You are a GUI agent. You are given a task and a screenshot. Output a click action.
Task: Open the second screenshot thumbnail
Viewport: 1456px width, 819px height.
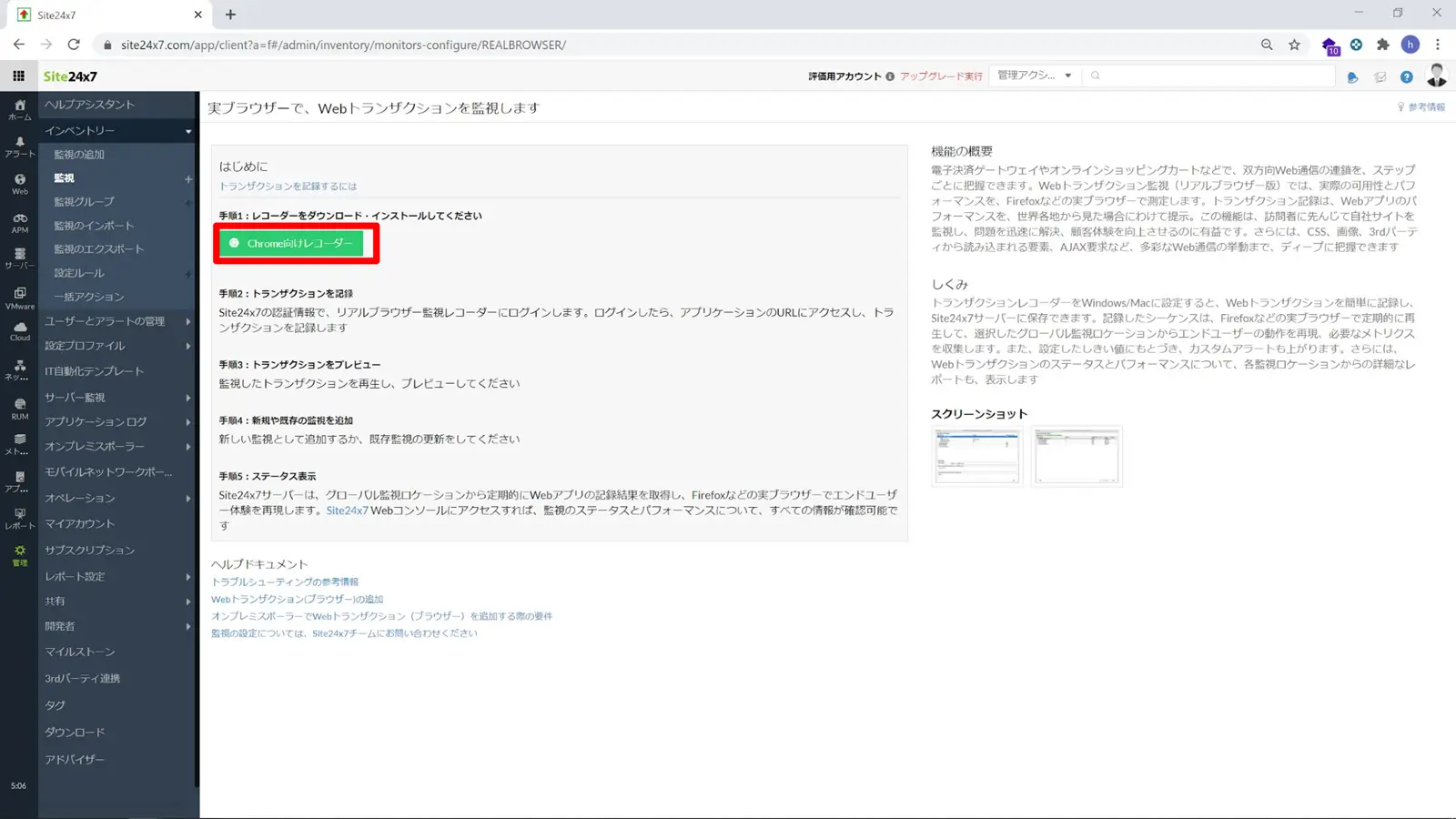pyautogui.click(x=1077, y=457)
